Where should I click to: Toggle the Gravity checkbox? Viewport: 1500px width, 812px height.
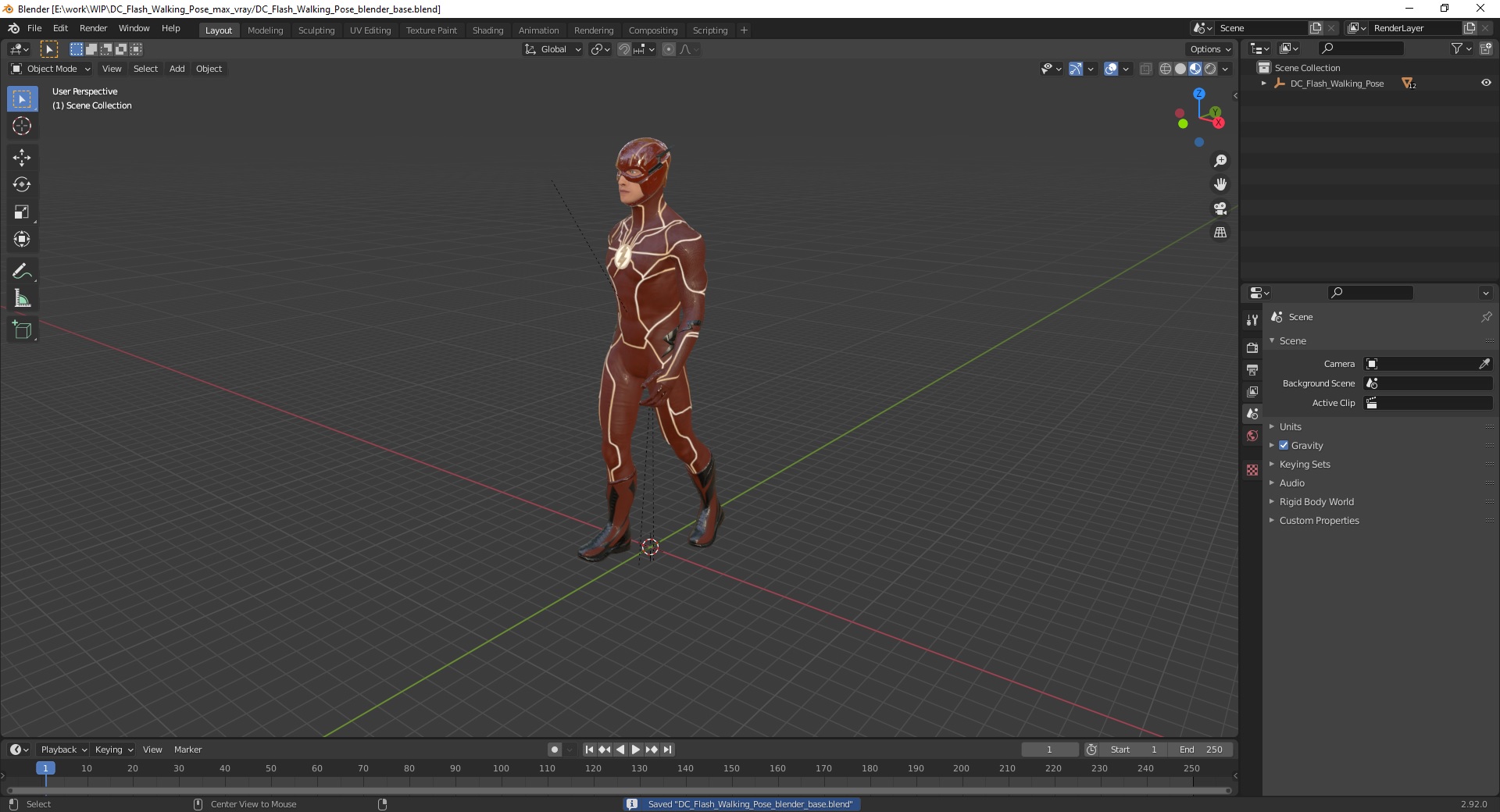(1284, 446)
